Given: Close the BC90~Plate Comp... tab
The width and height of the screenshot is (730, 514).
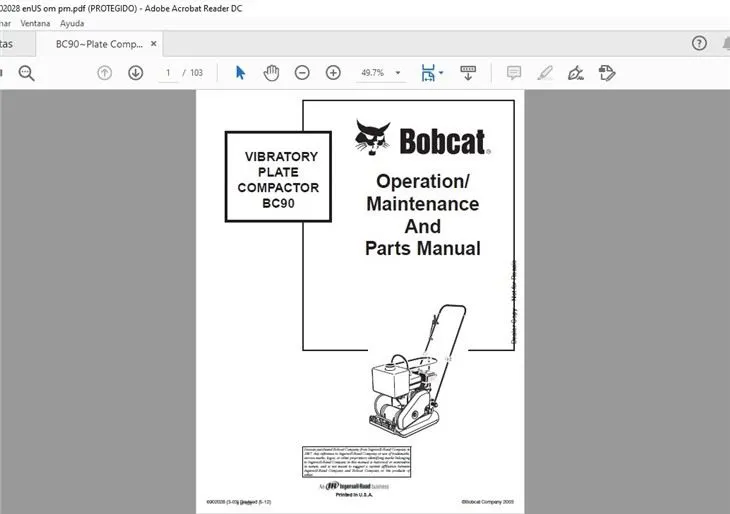Looking at the screenshot, I should pyautogui.click(x=154, y=44).
